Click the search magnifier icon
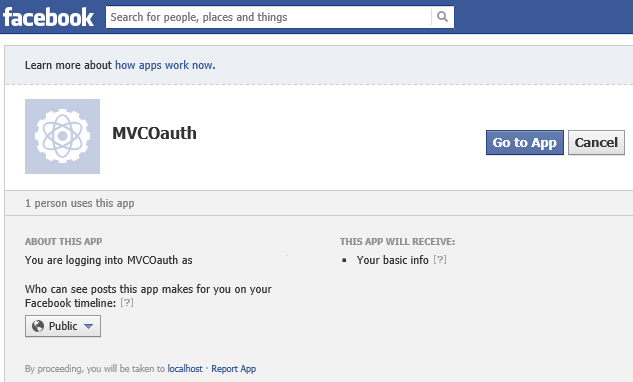This screenshot has height=382, width=633. click(442, 17)
